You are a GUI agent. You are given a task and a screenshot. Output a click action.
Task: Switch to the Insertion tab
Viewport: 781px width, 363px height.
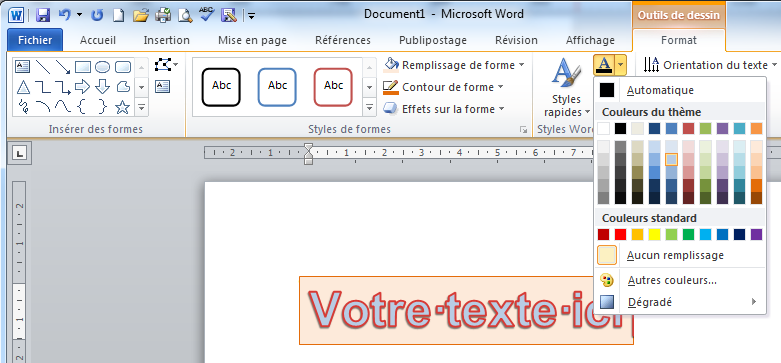pyautogui.click(x=166, y=40)
